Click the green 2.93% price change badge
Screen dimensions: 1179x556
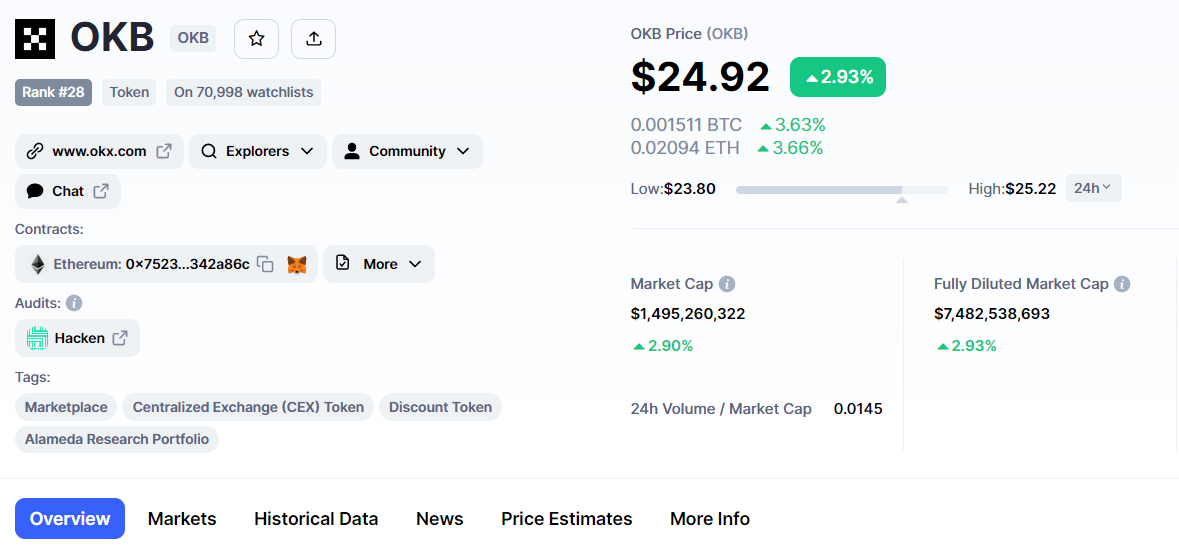point(838,77)
